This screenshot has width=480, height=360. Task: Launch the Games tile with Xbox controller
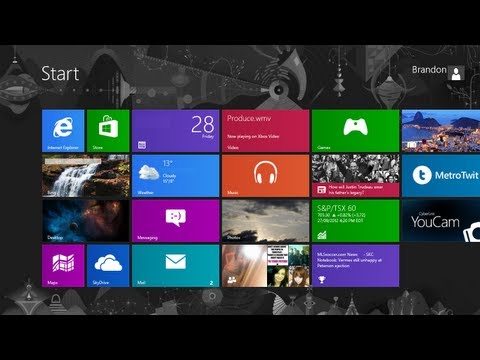click(356, 131)
